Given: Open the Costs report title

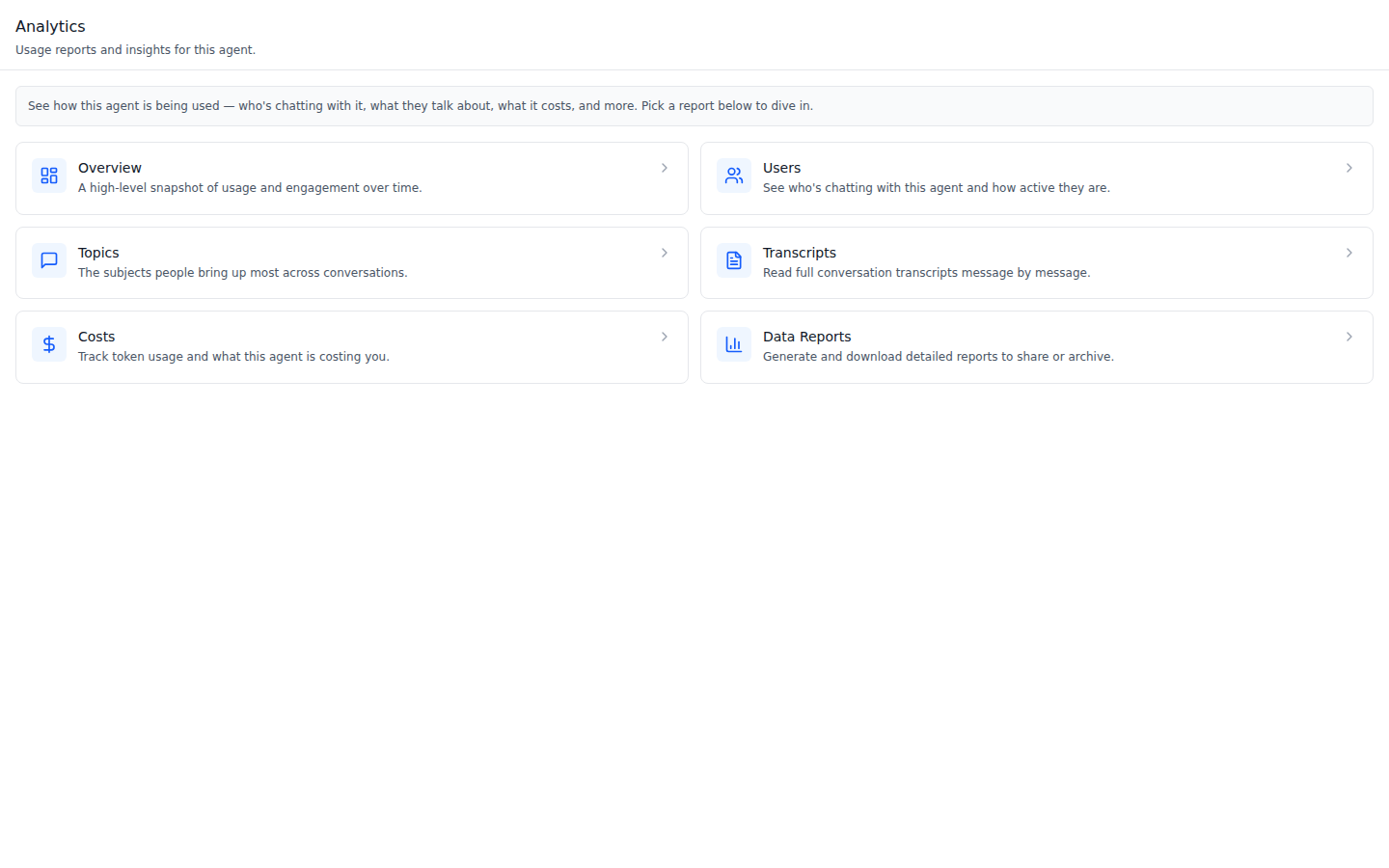Looking at the screenshot, I should click(x=96, y=337).
